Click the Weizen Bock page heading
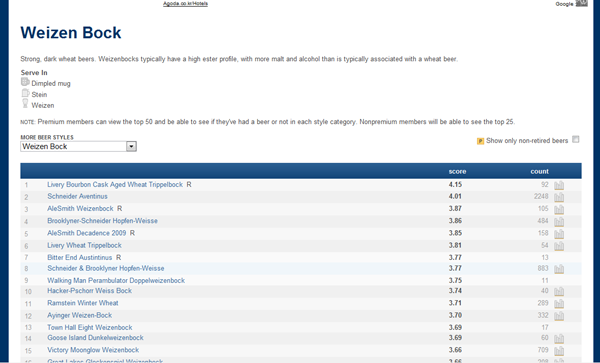Viewport: 600px width, 363px height. (x=71, y=33)
